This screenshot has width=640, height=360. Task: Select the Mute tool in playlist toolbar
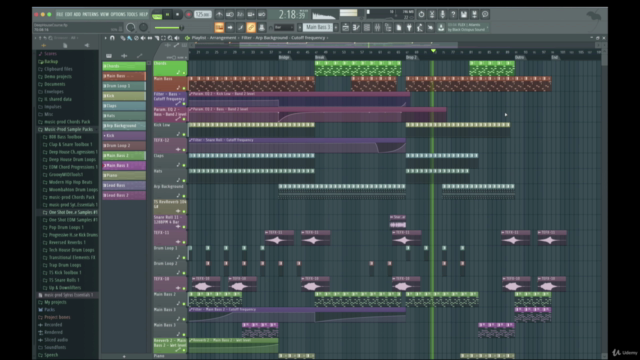(x=143, y=38)
